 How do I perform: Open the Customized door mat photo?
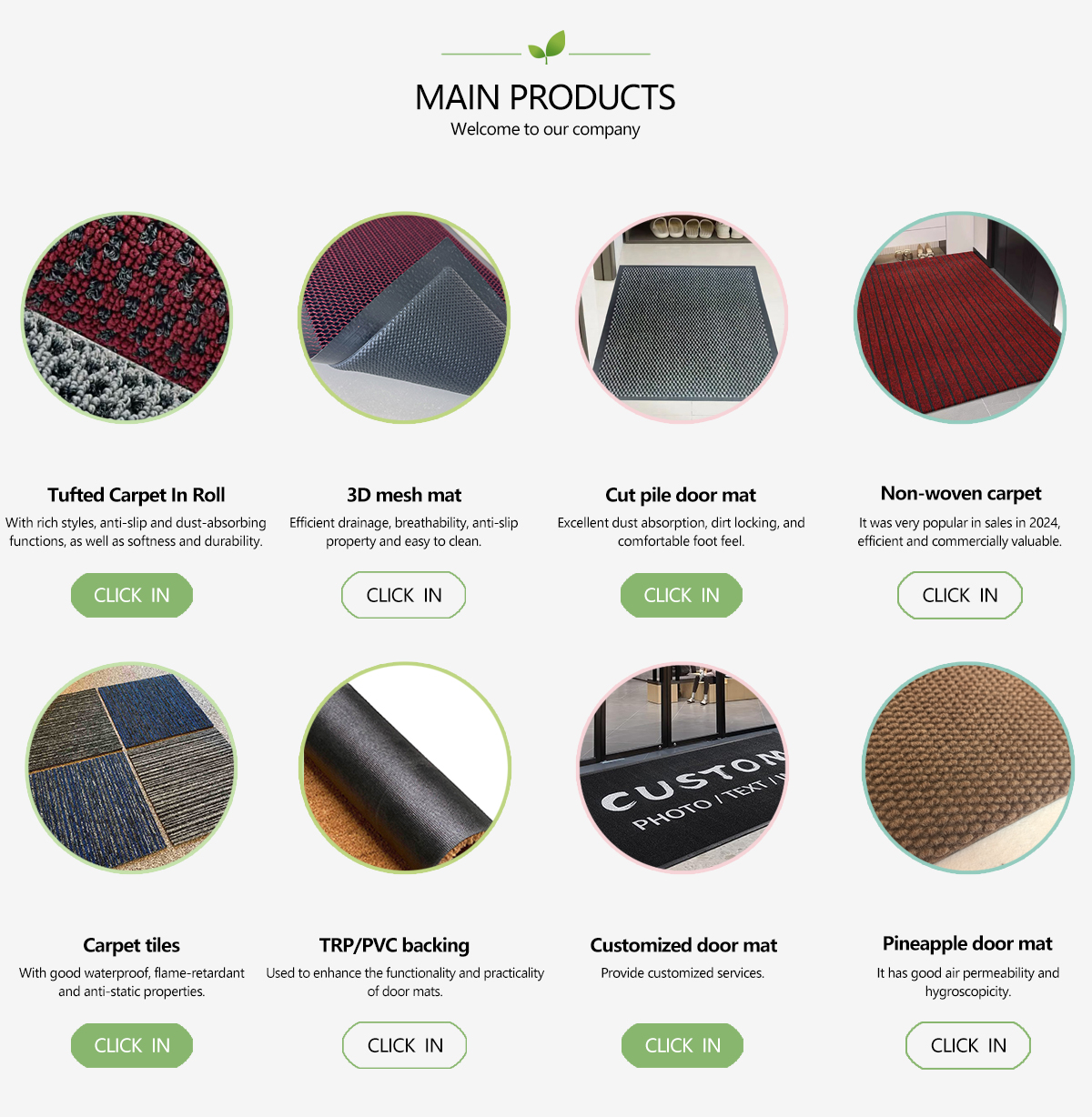click(682, 768)
